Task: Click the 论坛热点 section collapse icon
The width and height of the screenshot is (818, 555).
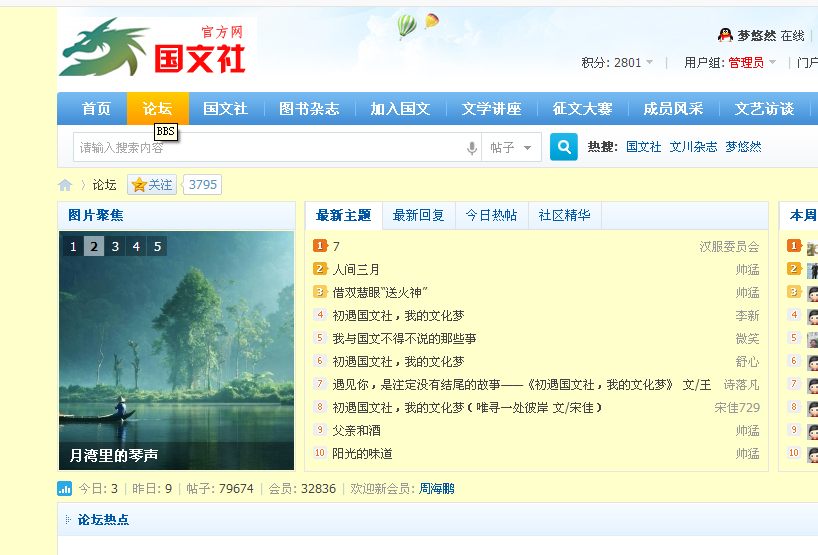Action: [x=68, y=520]
